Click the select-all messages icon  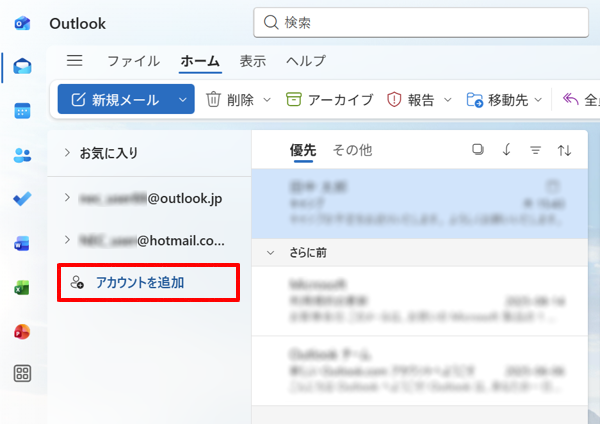point(478,150)
